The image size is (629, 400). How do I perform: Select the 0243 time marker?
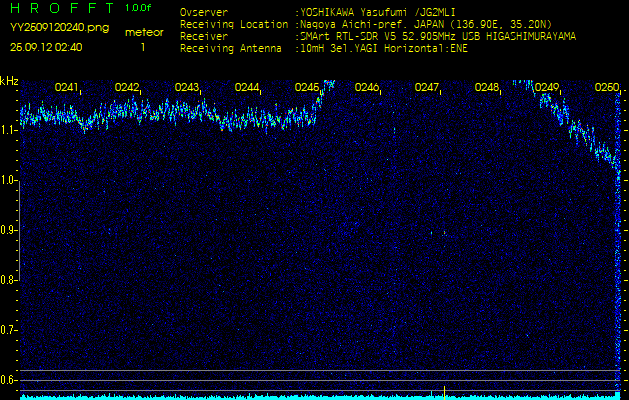187,88
